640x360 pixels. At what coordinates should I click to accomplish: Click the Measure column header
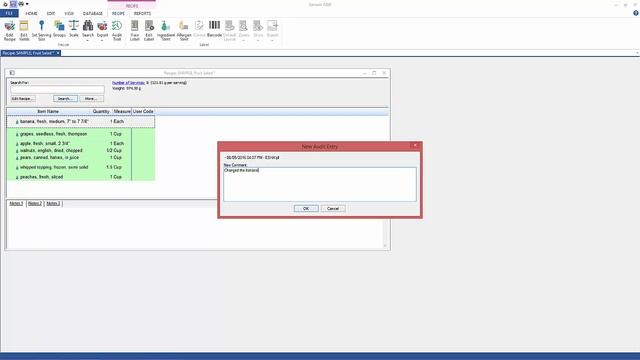tap(122, 111)
